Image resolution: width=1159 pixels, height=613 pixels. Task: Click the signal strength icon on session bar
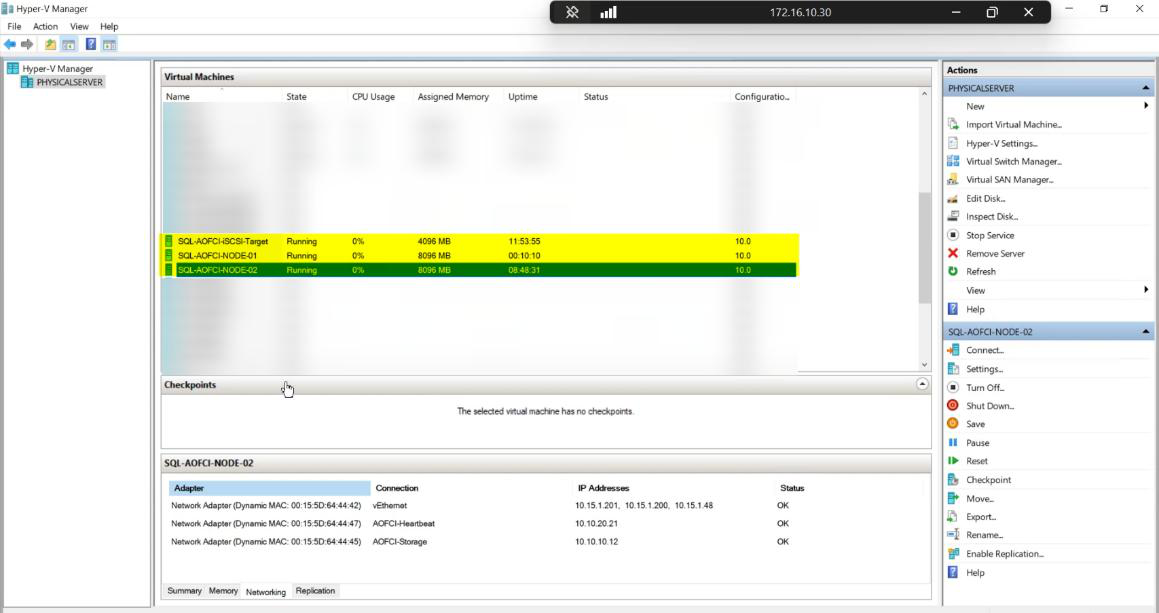coord(608,13)
